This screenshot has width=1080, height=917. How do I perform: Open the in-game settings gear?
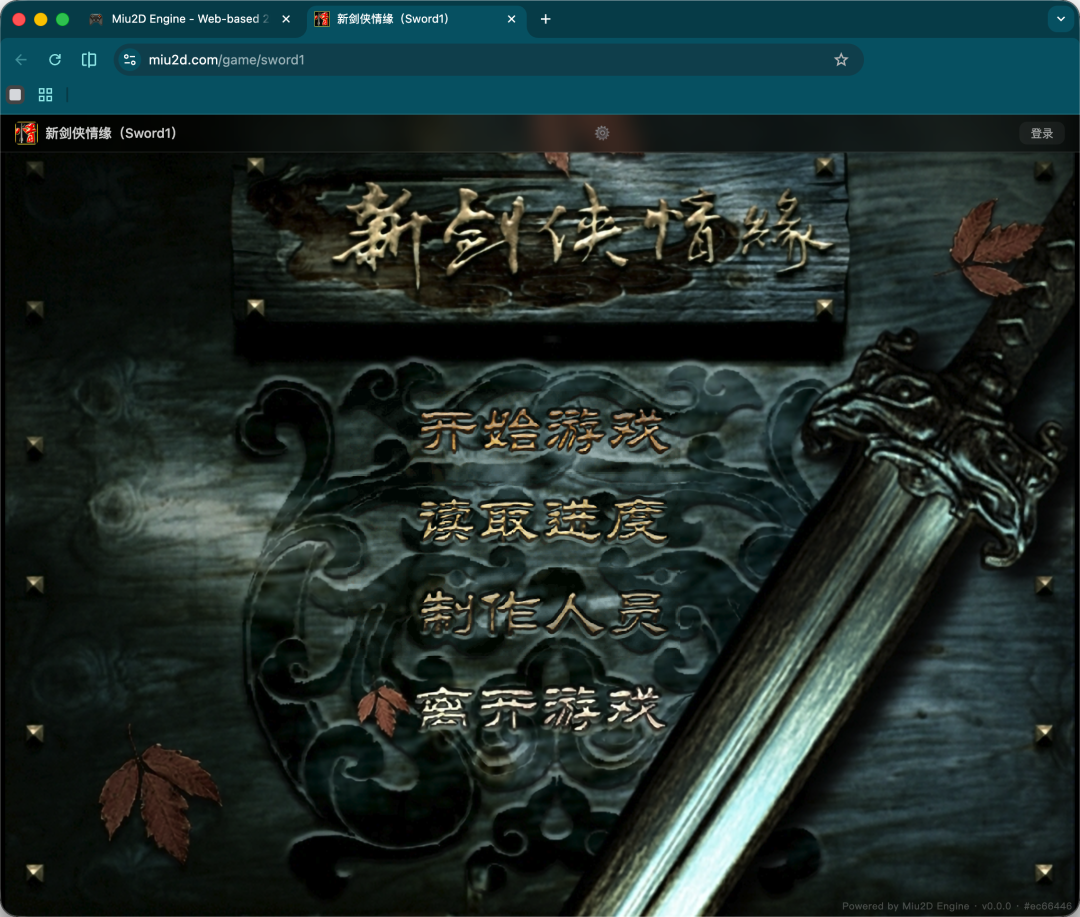click(601, 132)
